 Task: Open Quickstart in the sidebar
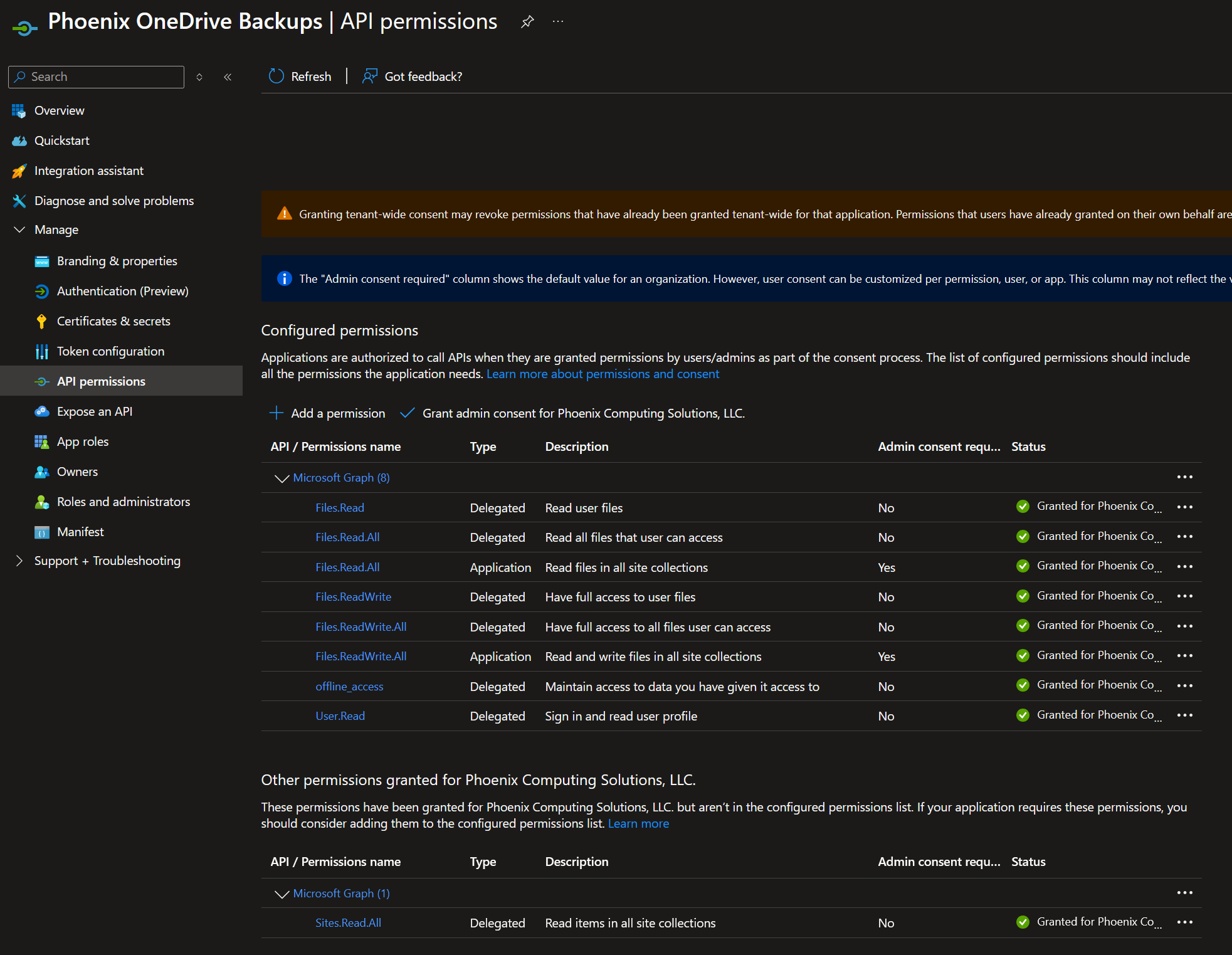click(x=61, y=140)
